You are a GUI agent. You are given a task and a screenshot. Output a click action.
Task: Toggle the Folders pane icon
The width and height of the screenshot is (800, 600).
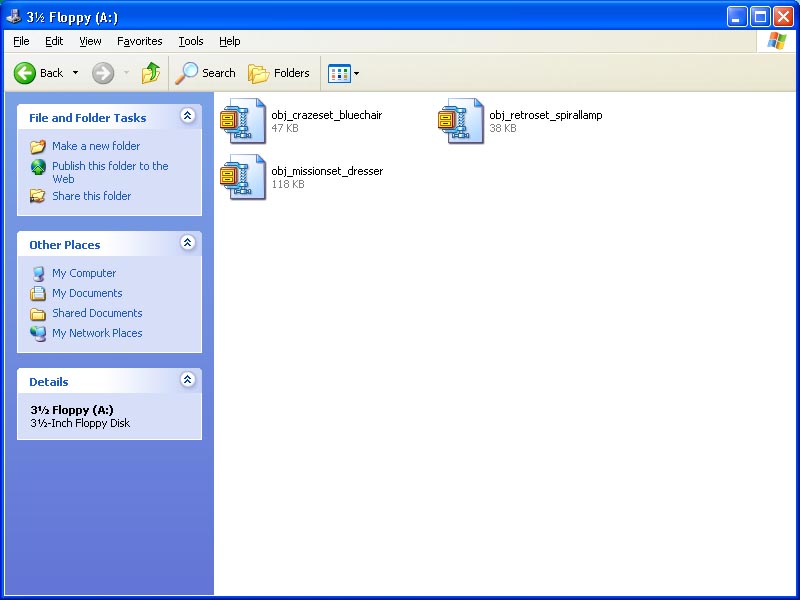(x=259, y=73)
